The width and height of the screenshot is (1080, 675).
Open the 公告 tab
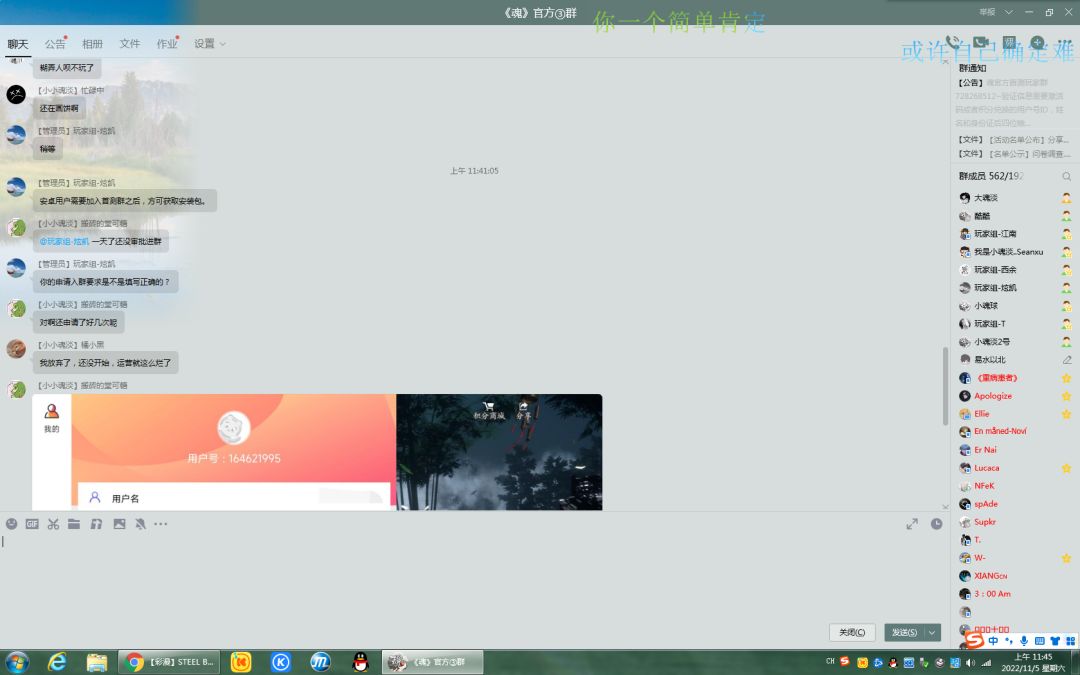54,44
